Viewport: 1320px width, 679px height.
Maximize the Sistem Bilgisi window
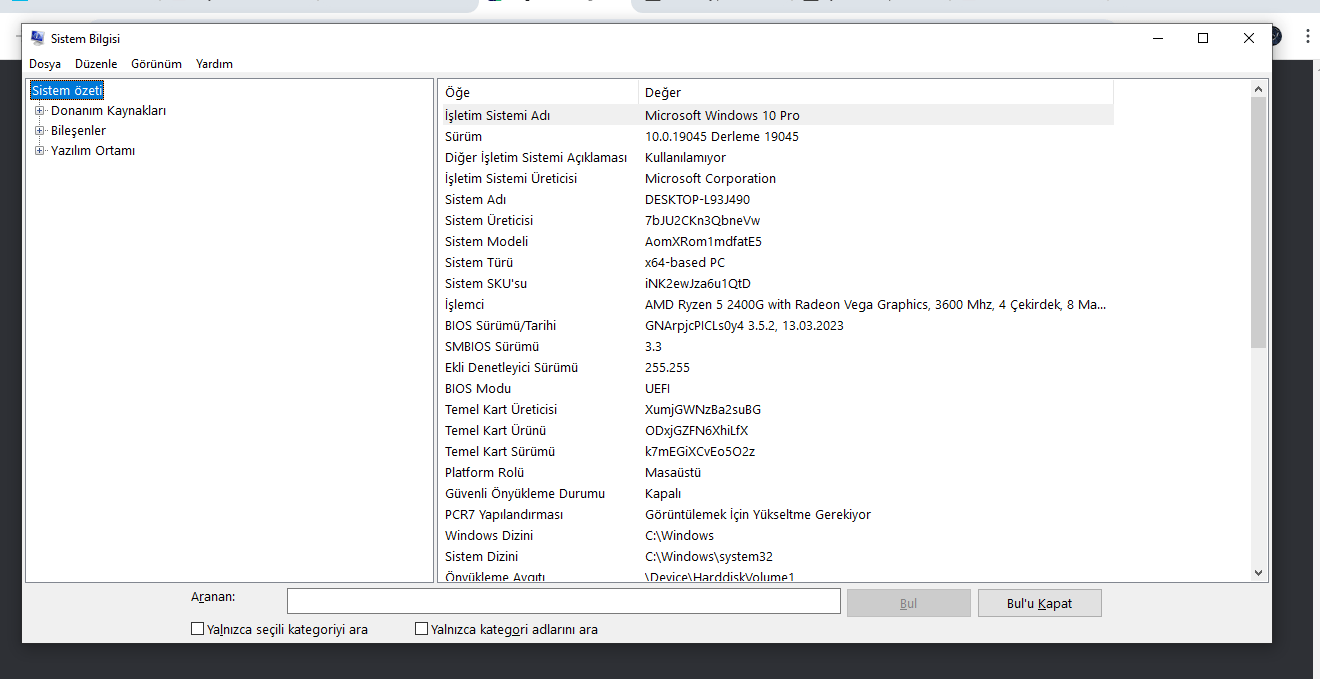1203,38
